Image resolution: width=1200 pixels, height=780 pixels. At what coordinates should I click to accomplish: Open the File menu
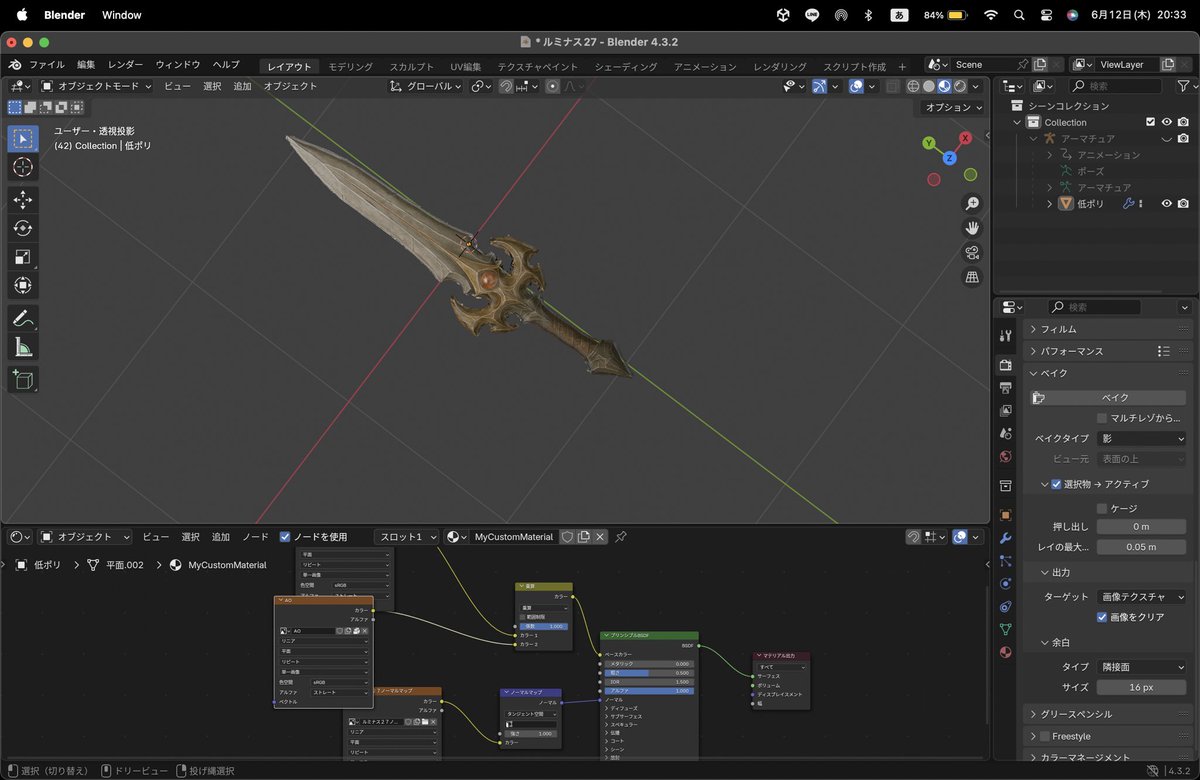47,65
